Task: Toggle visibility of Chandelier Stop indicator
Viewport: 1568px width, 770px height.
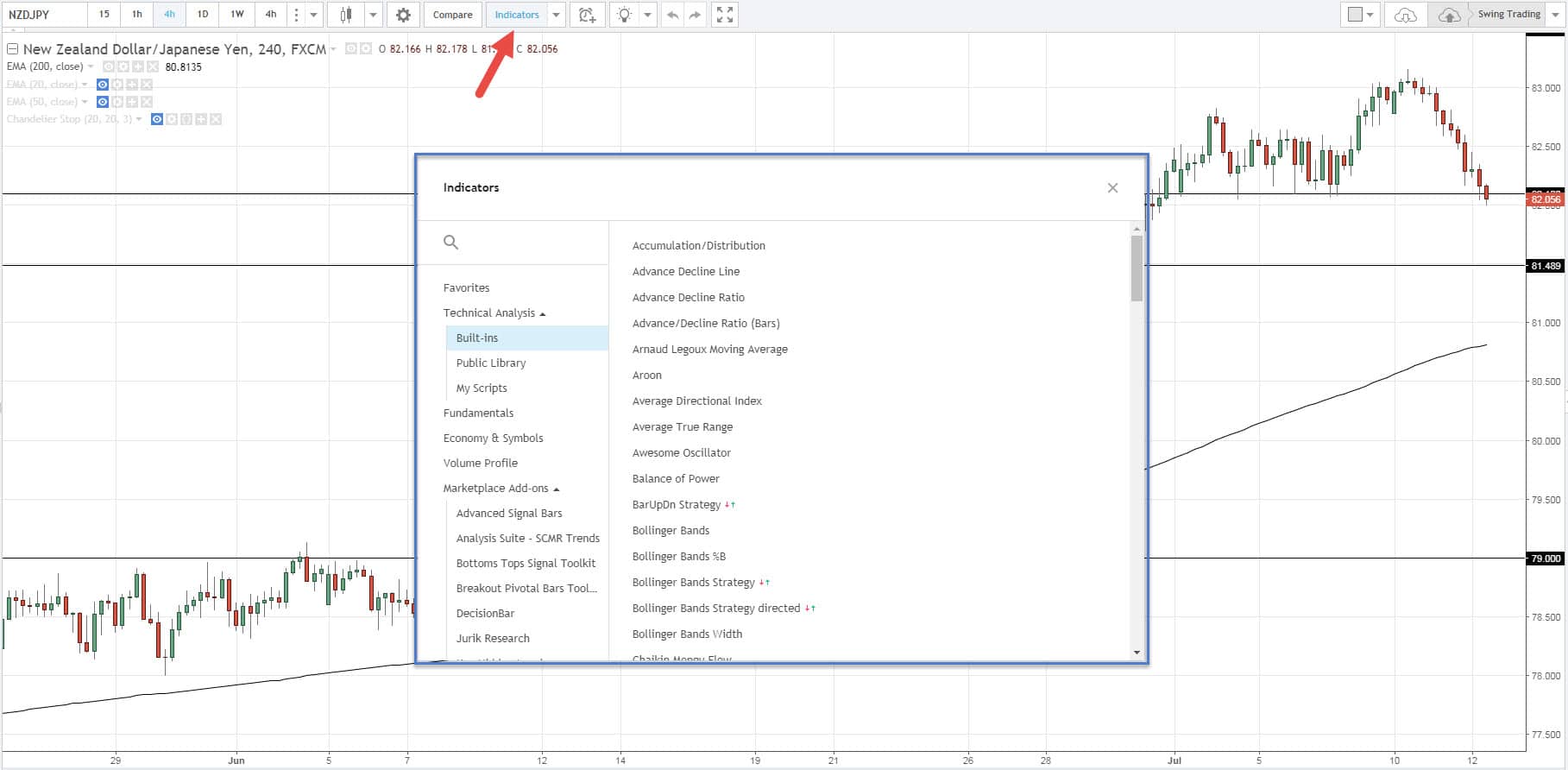Action: pos(157,119)
